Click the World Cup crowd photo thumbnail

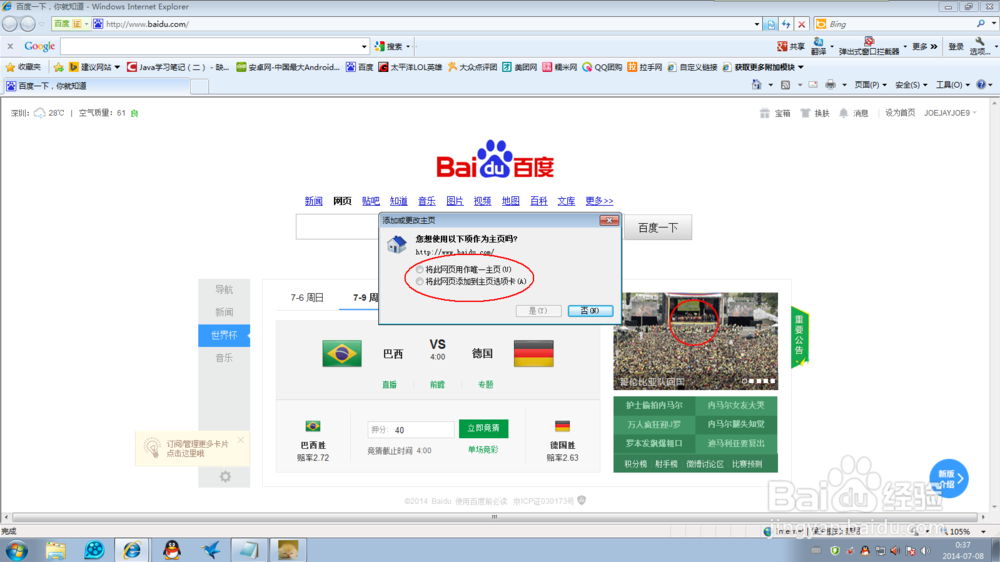(x=696, y=341)
